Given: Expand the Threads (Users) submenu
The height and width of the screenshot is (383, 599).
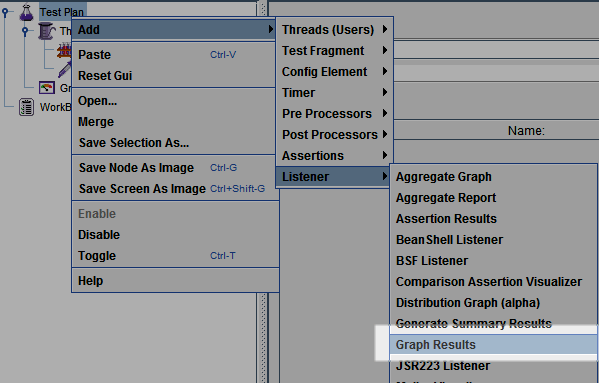Looking at the screenshot, I should click(334, 29).
